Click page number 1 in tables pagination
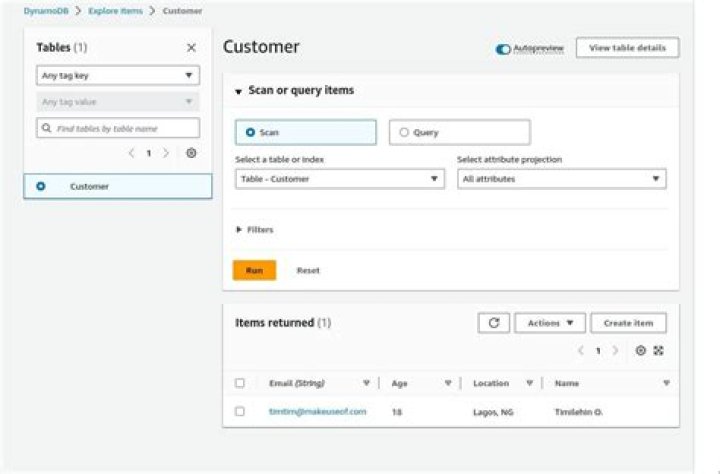This screenshot has width=720, height=474. (149, 153)
